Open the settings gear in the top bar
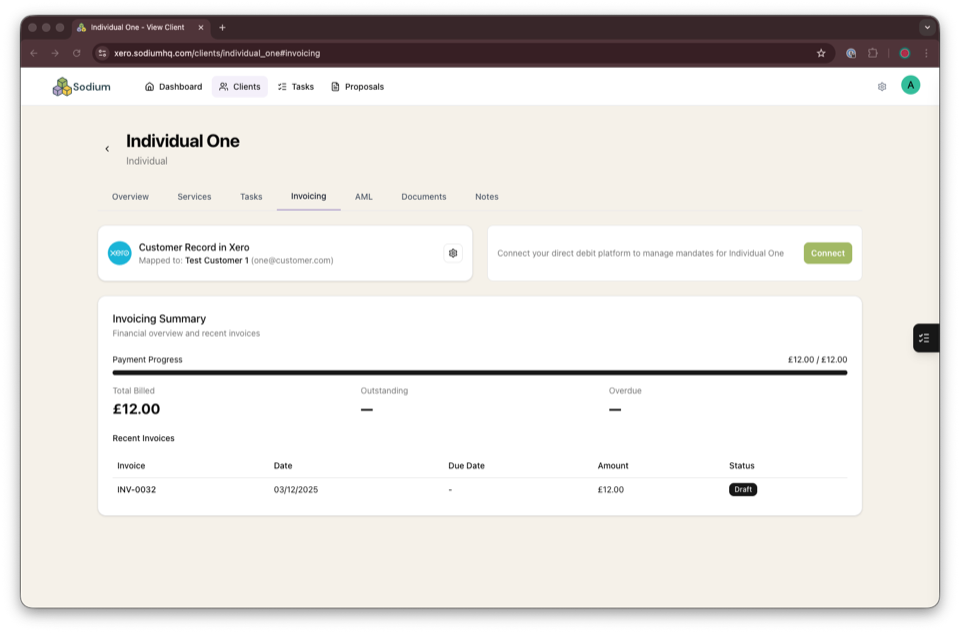The width and height of the screenshot is (960, 633). (x=882, y=86)
